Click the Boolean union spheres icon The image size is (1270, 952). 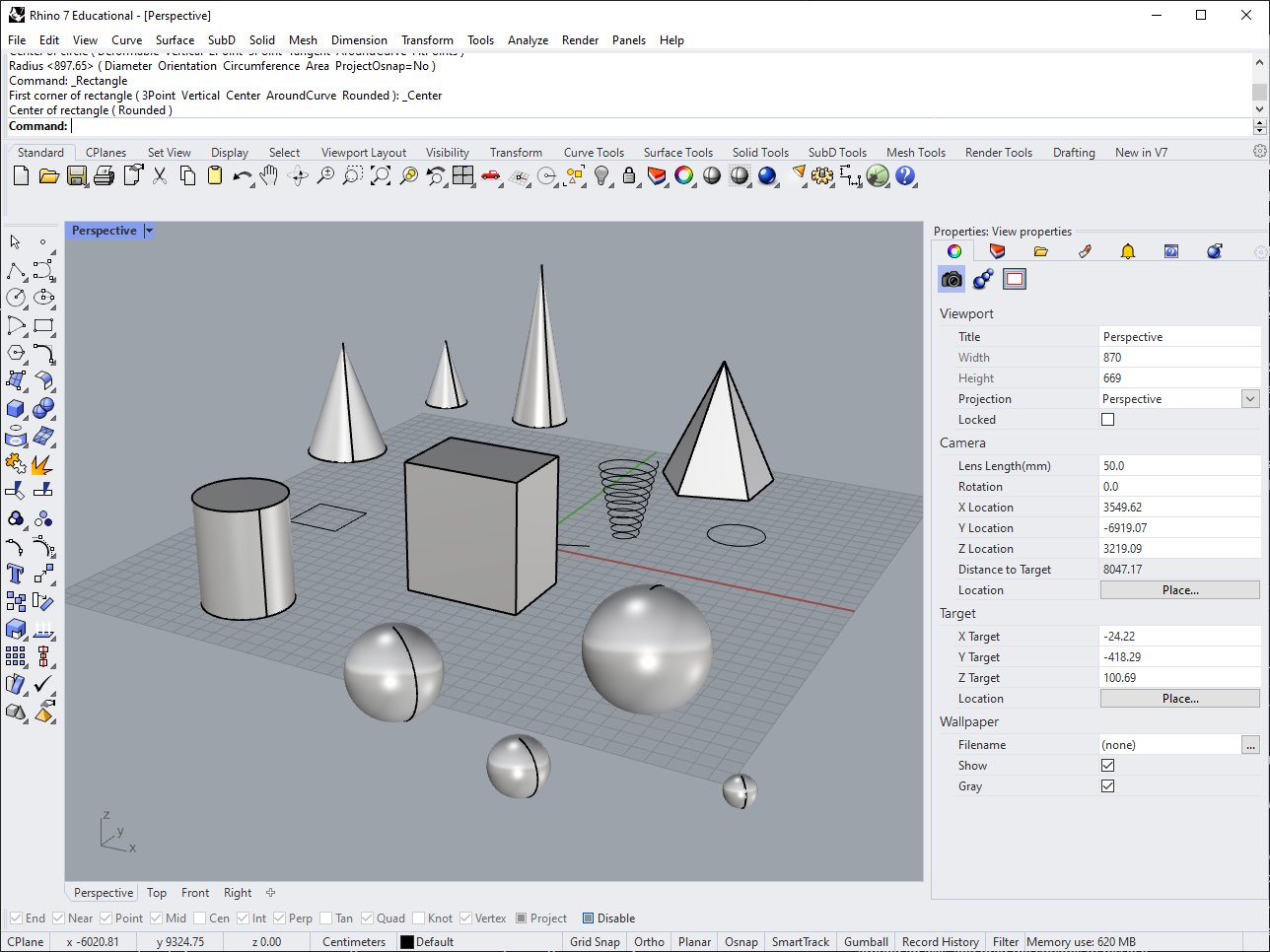[43, 408]
